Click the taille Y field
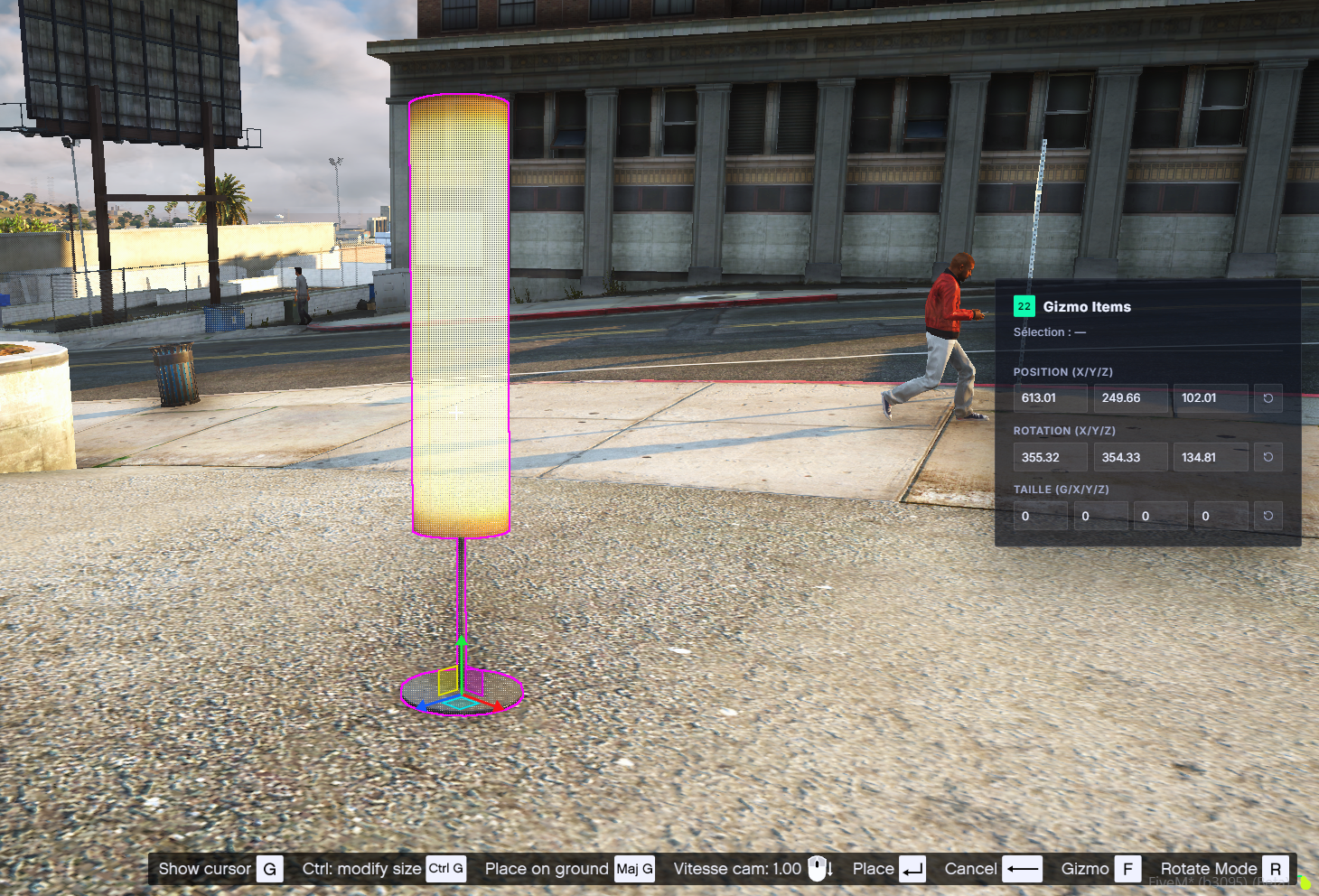Image resolution: width=1319 pixels, height=896 pixels. (x=1161, y=516)
